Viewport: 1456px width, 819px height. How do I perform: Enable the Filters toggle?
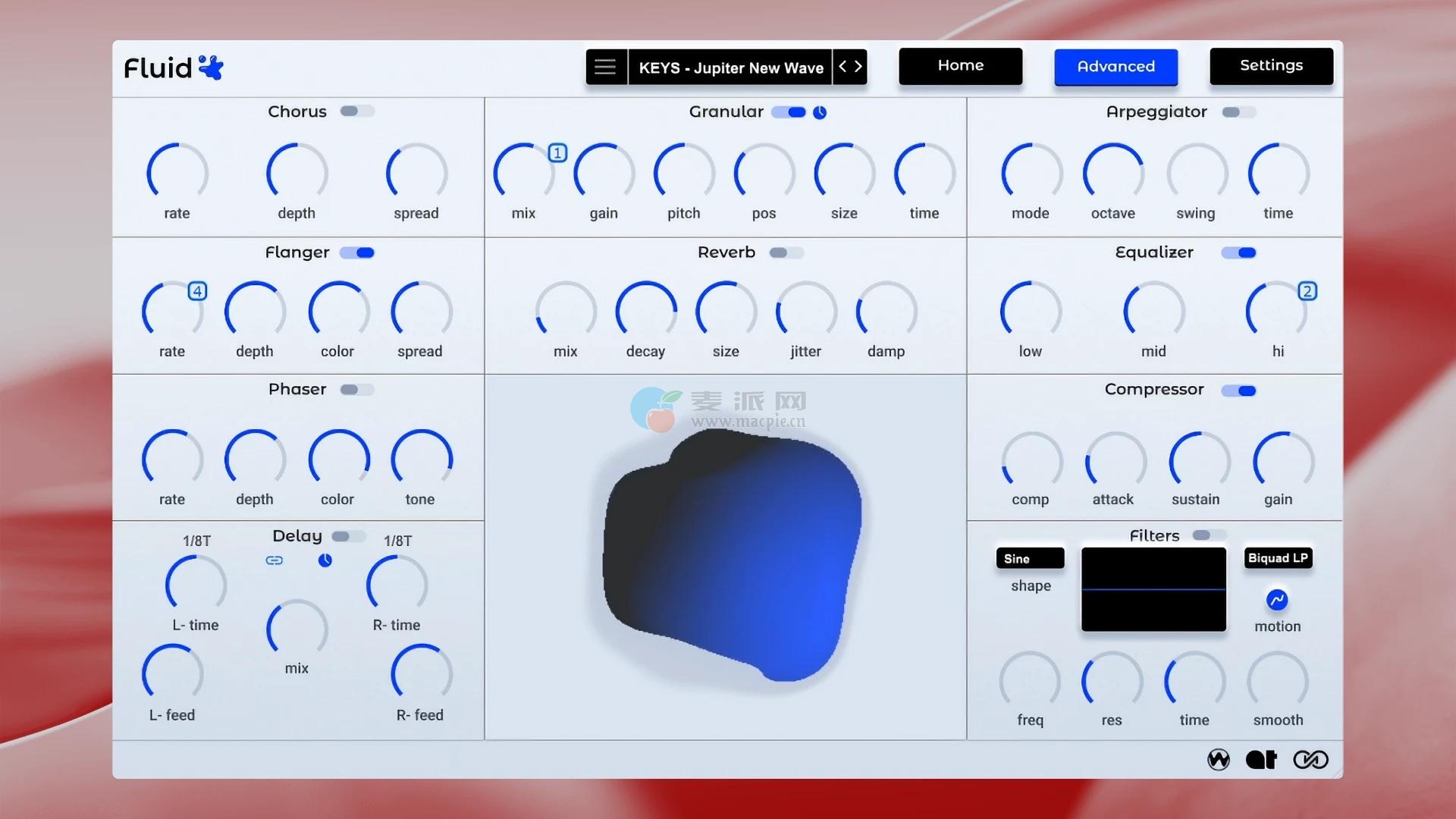click(1209, 535)
